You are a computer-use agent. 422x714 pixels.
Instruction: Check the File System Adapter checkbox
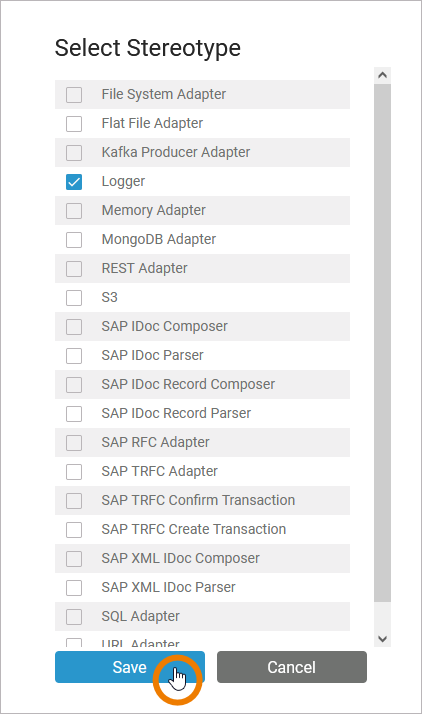[74, 95]
